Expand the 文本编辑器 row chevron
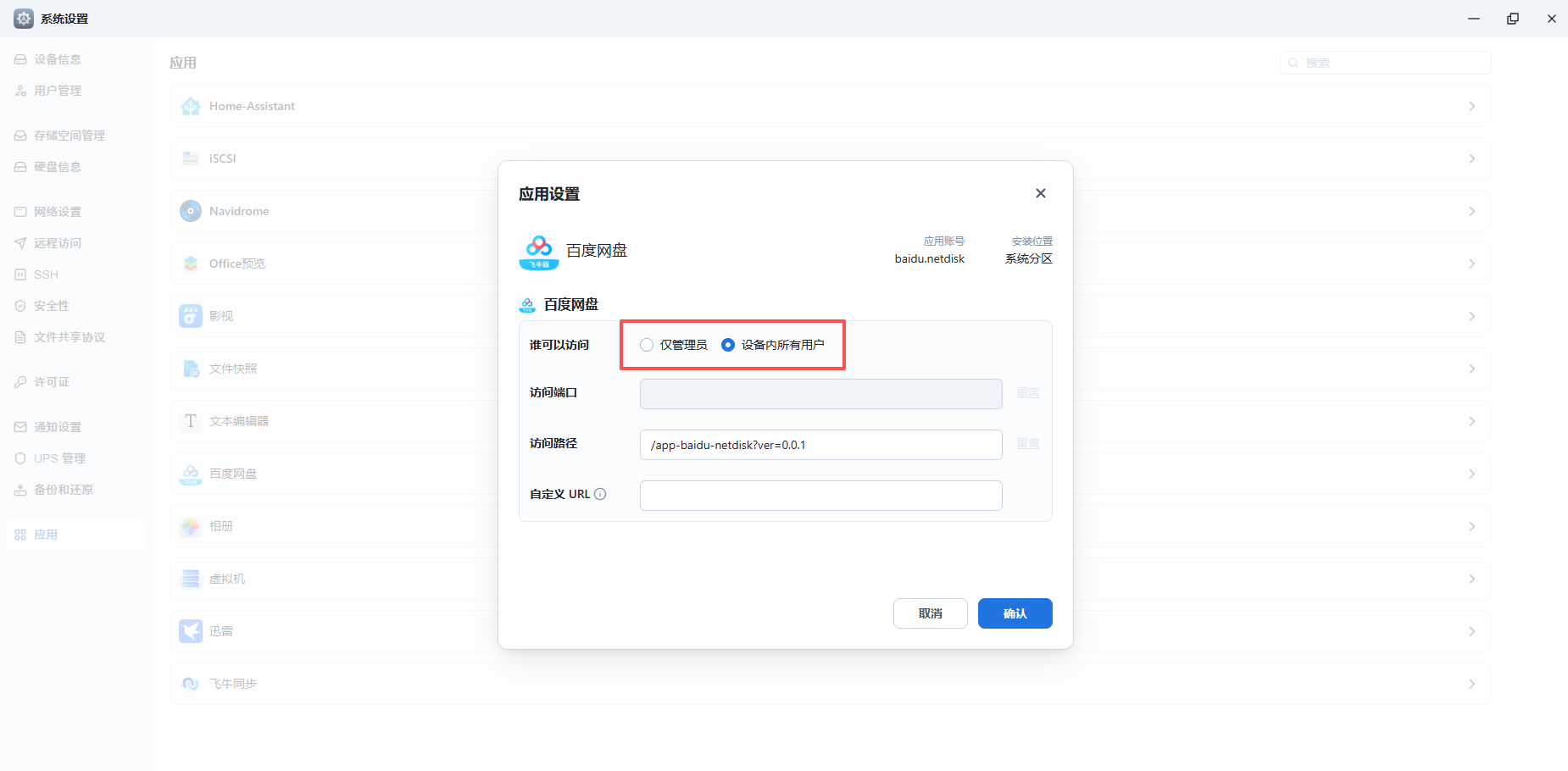The image size is (1568, 771). (1472, 421)
